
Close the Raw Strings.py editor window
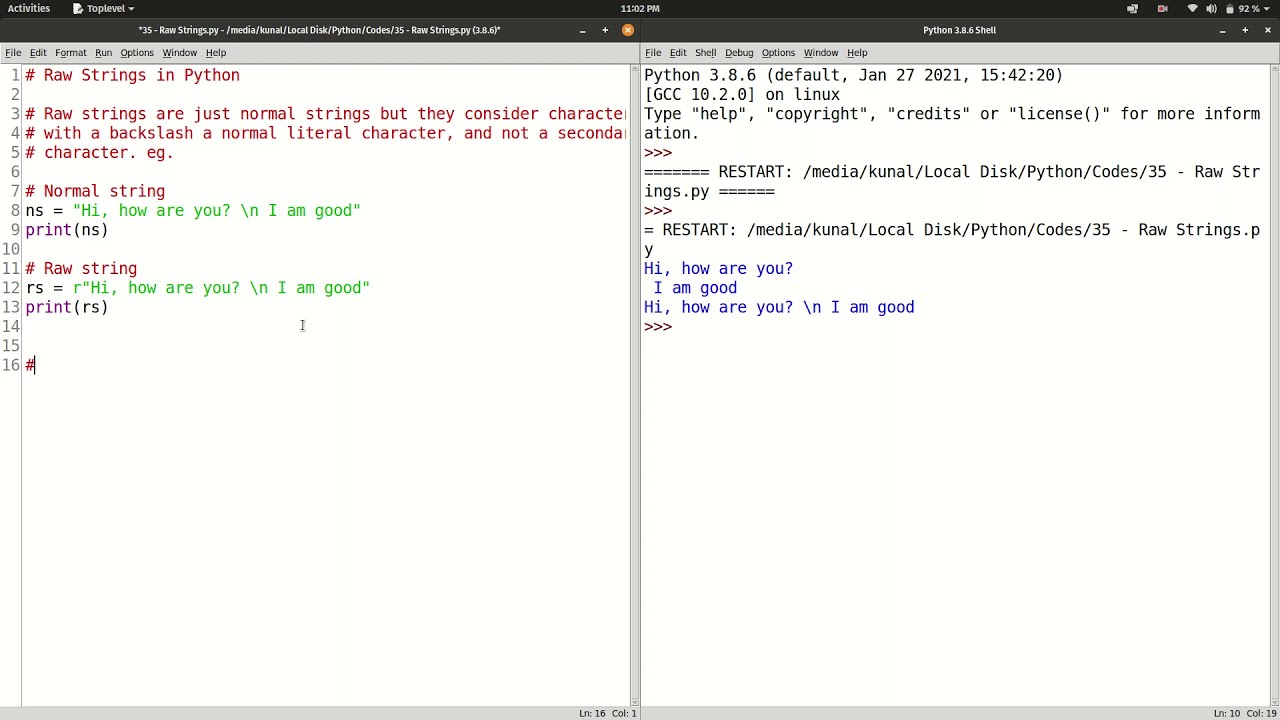click(628, 30)
